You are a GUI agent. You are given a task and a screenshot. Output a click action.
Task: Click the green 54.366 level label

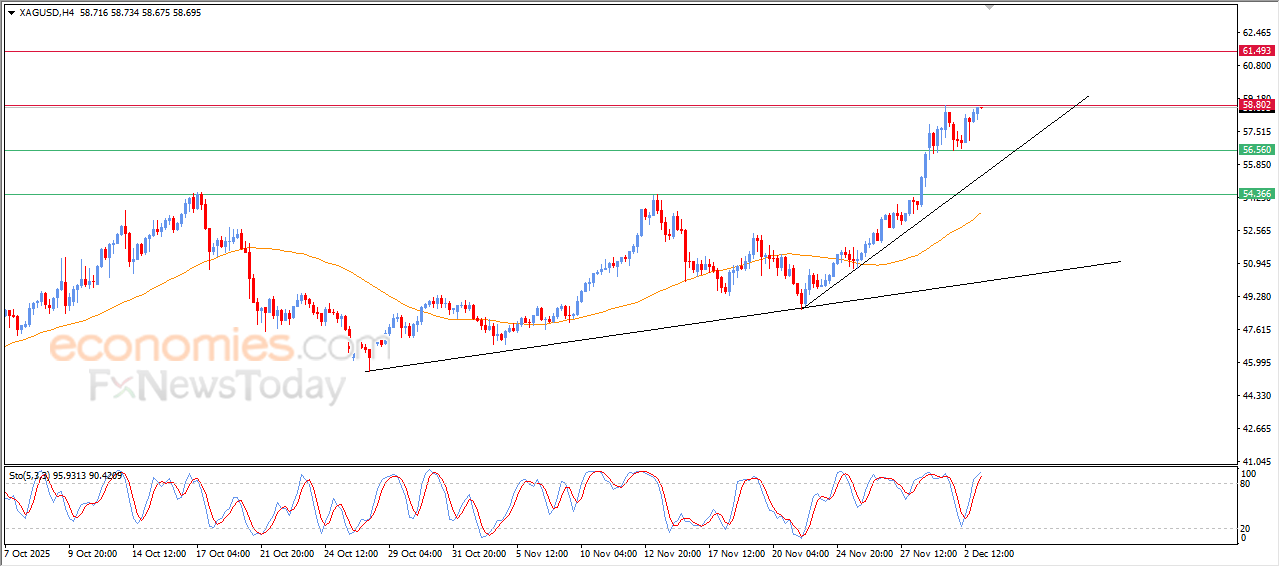[x=1256, y=194]
